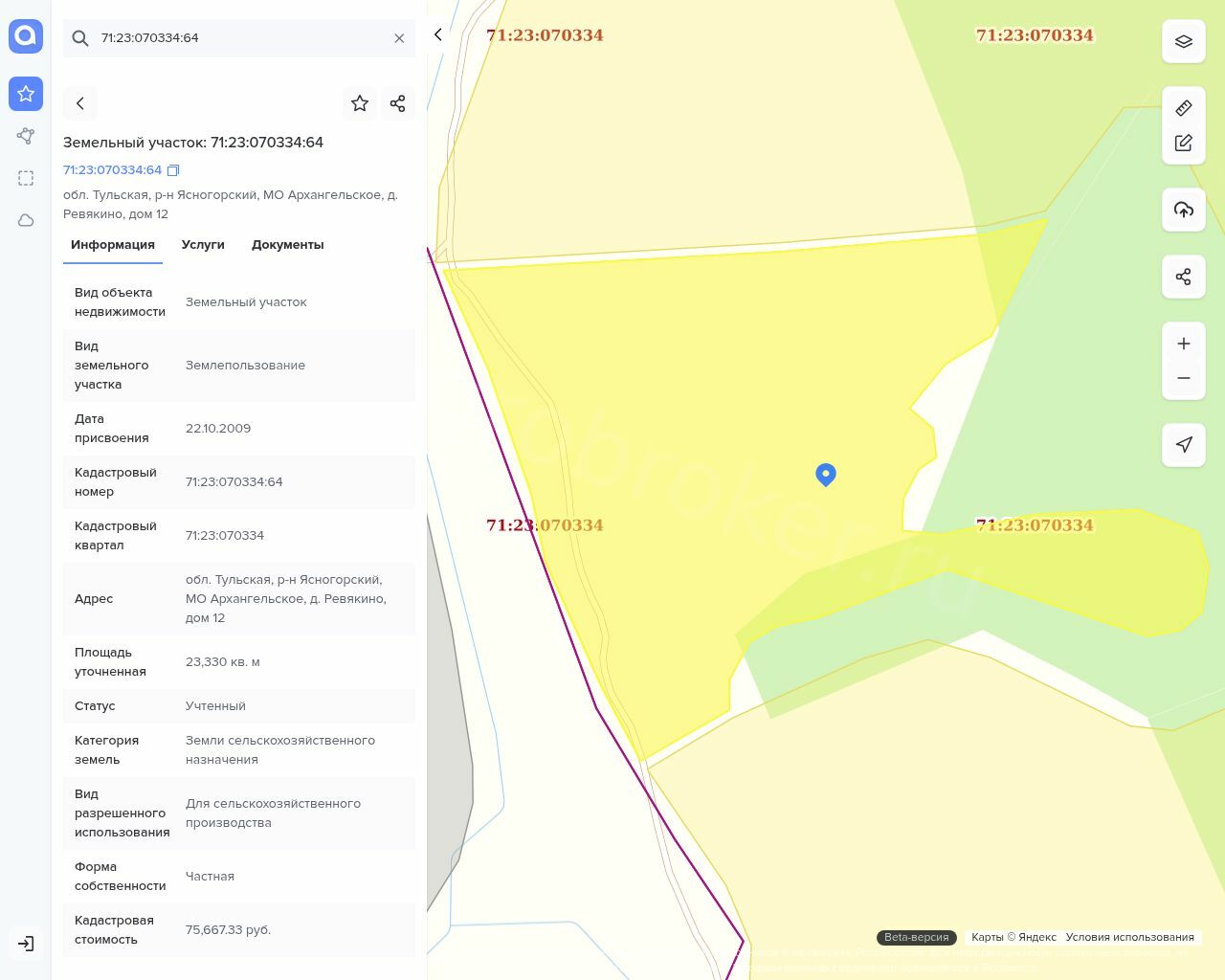This screenshot has height=980, width=1225.
Task: Open the cloud icon in left sidebar
Action: [x=26, y=221]
